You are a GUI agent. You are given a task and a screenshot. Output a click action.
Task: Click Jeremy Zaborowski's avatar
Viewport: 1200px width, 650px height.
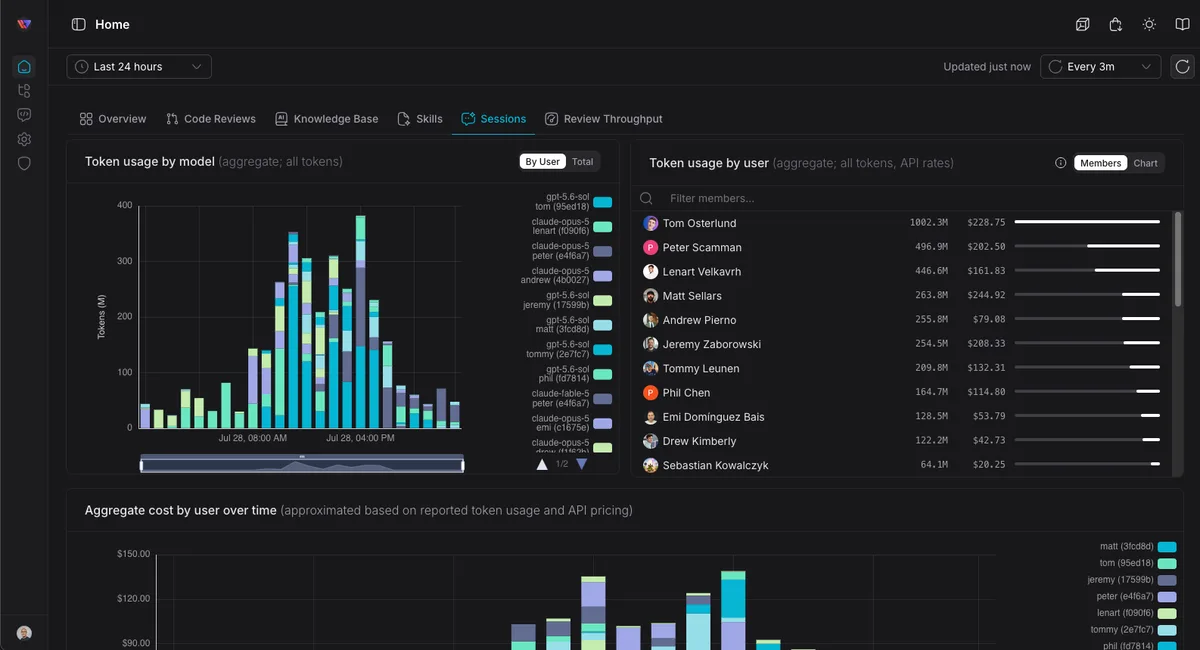point(650,344)
